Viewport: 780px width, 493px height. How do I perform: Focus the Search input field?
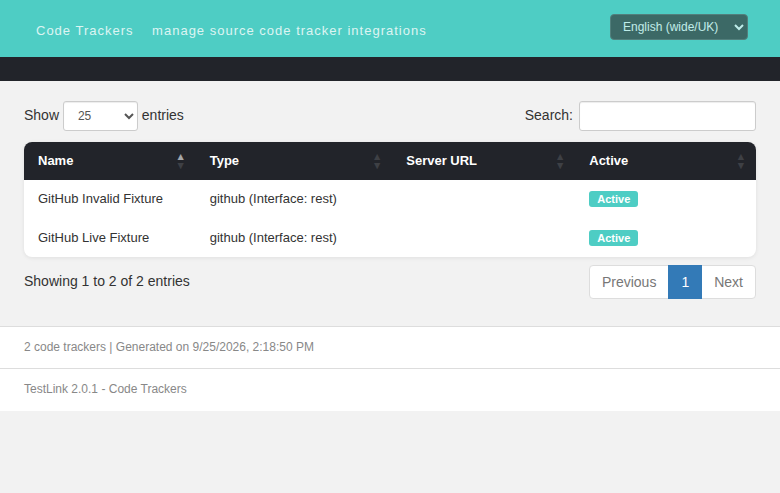click(x=667, y=116)
